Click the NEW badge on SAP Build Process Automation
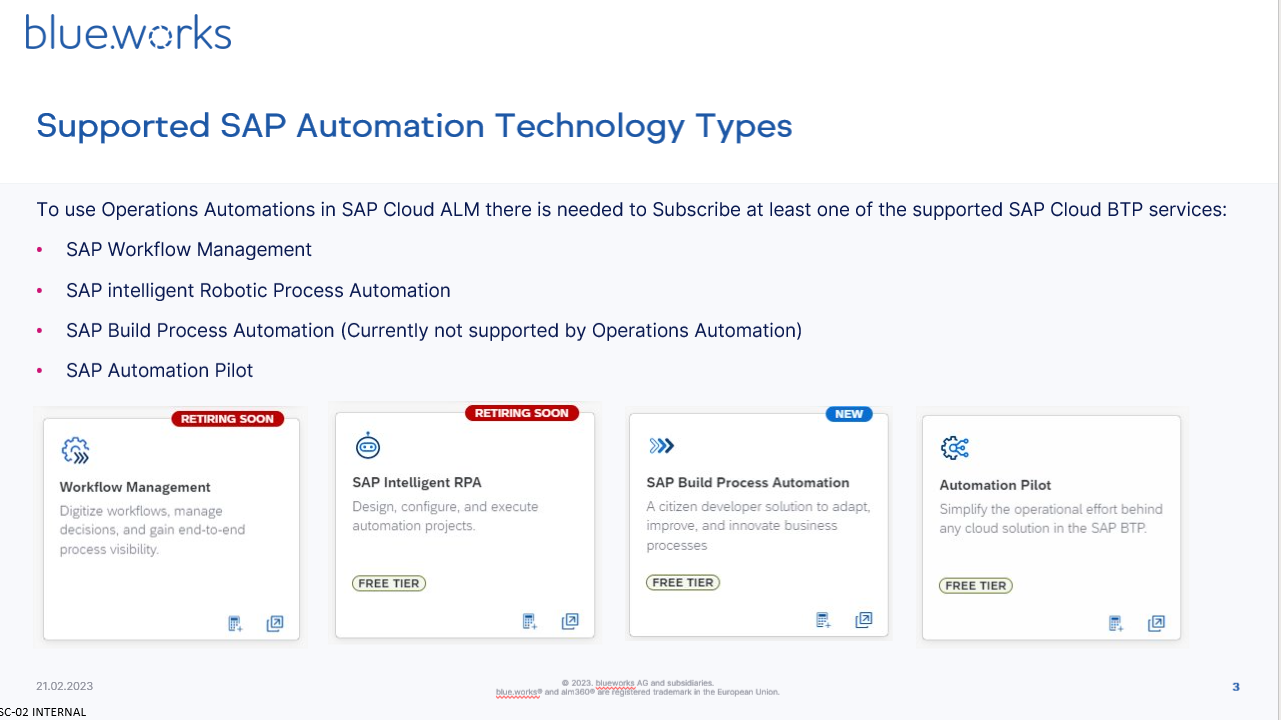Image resolution: width=1281 pixels, height=720 pixels. [848, 413]
